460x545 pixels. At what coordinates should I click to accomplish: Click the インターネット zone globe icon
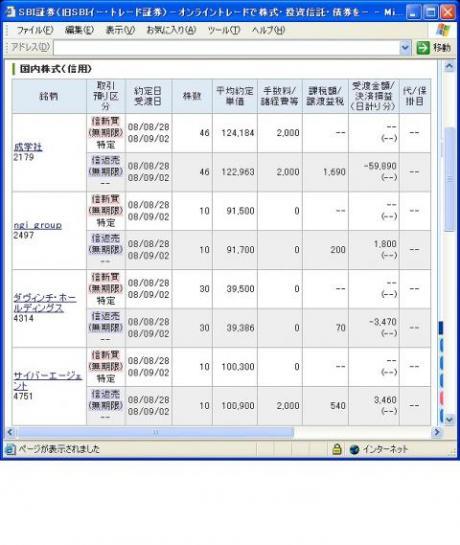354,449
